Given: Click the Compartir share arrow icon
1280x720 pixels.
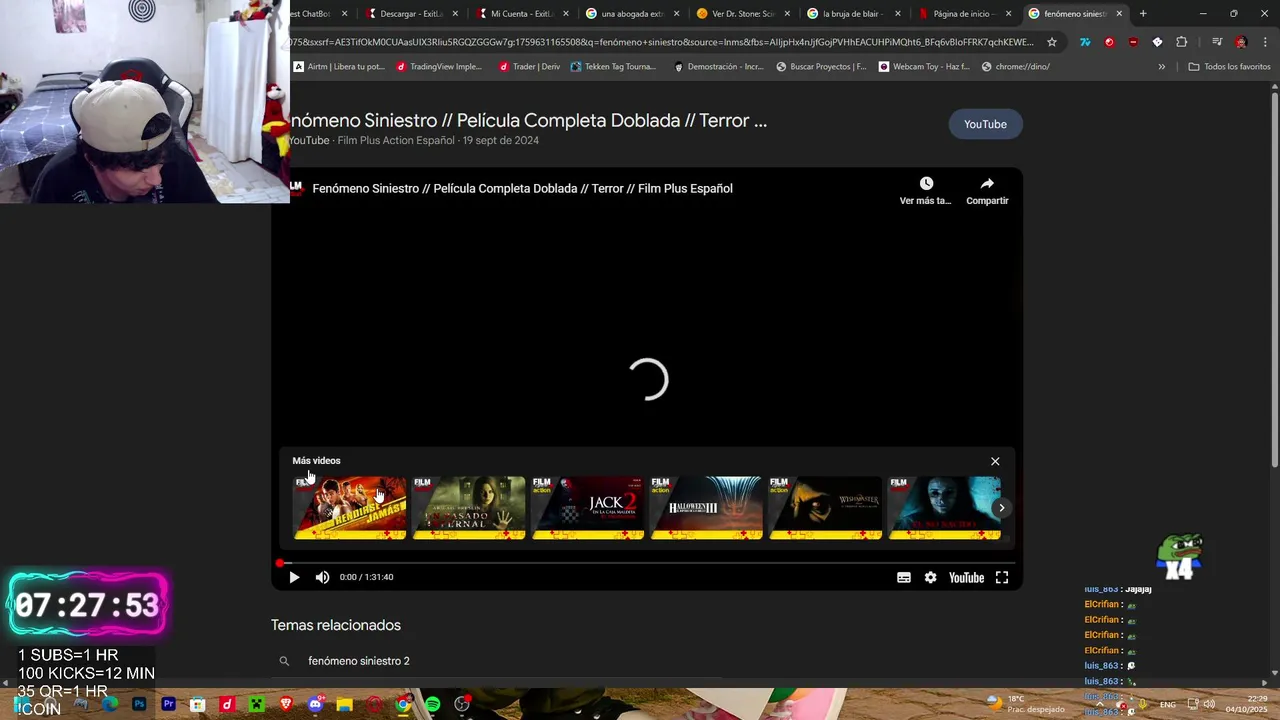Looking at the screenshot, I should 987,183.
